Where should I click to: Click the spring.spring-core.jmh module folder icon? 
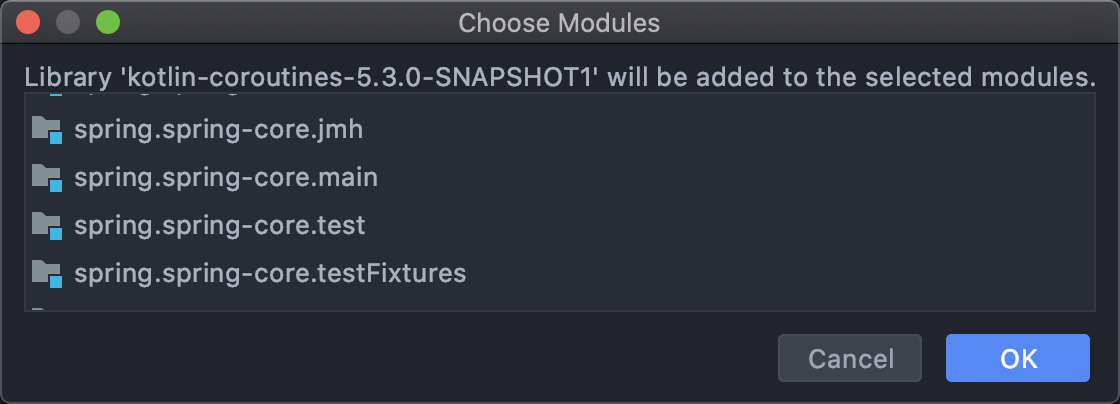[x=46, y=130]
